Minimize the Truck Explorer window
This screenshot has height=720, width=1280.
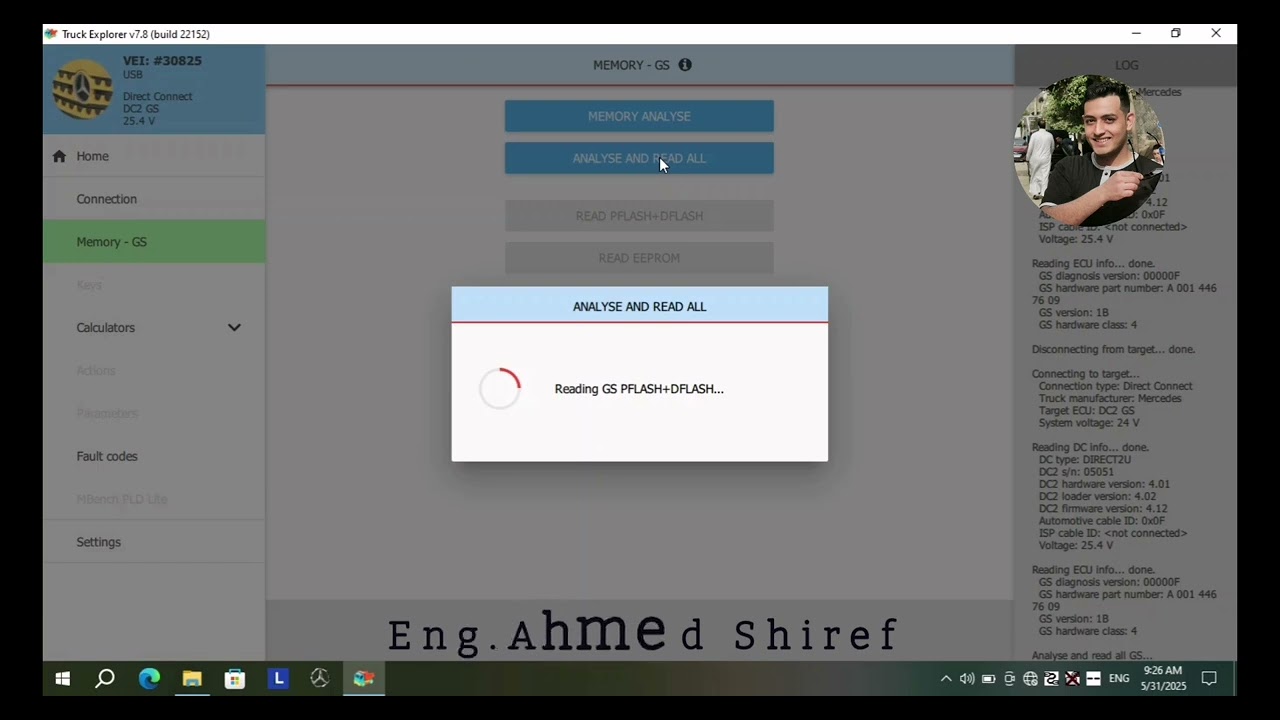tap(1136, 34)
